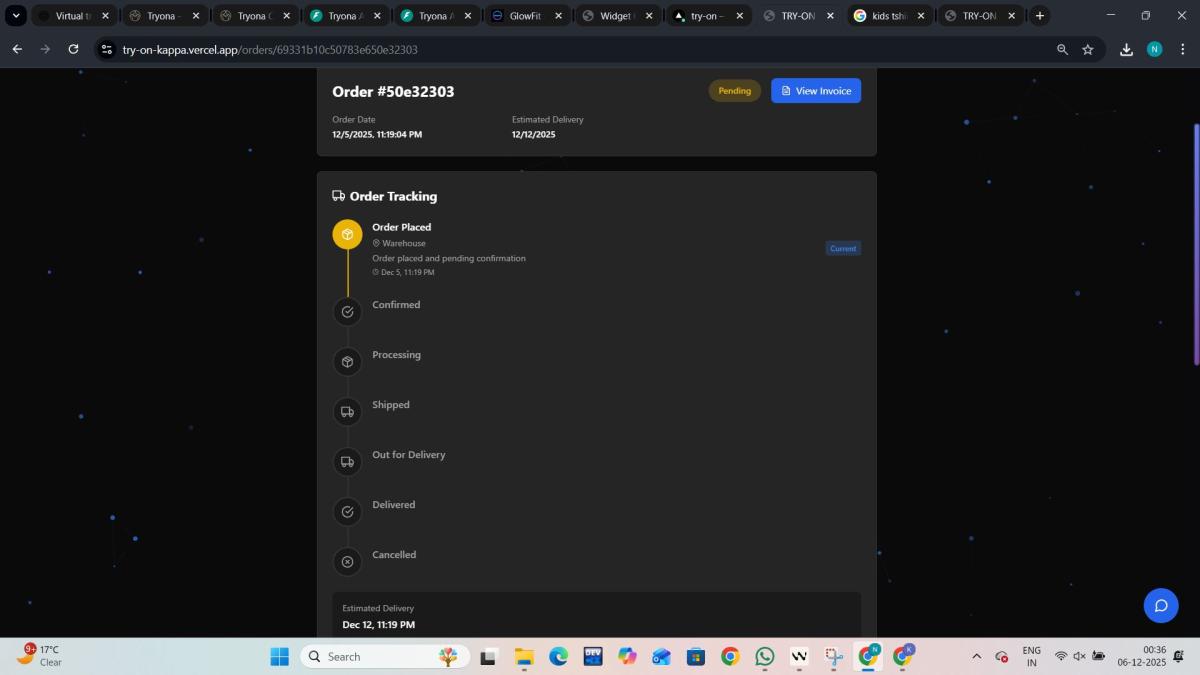Image resolution: width=1200 pixels, height=675 pixels.
Task: Bookmark this page with star icon
Action: click(x=1088, y=49)
